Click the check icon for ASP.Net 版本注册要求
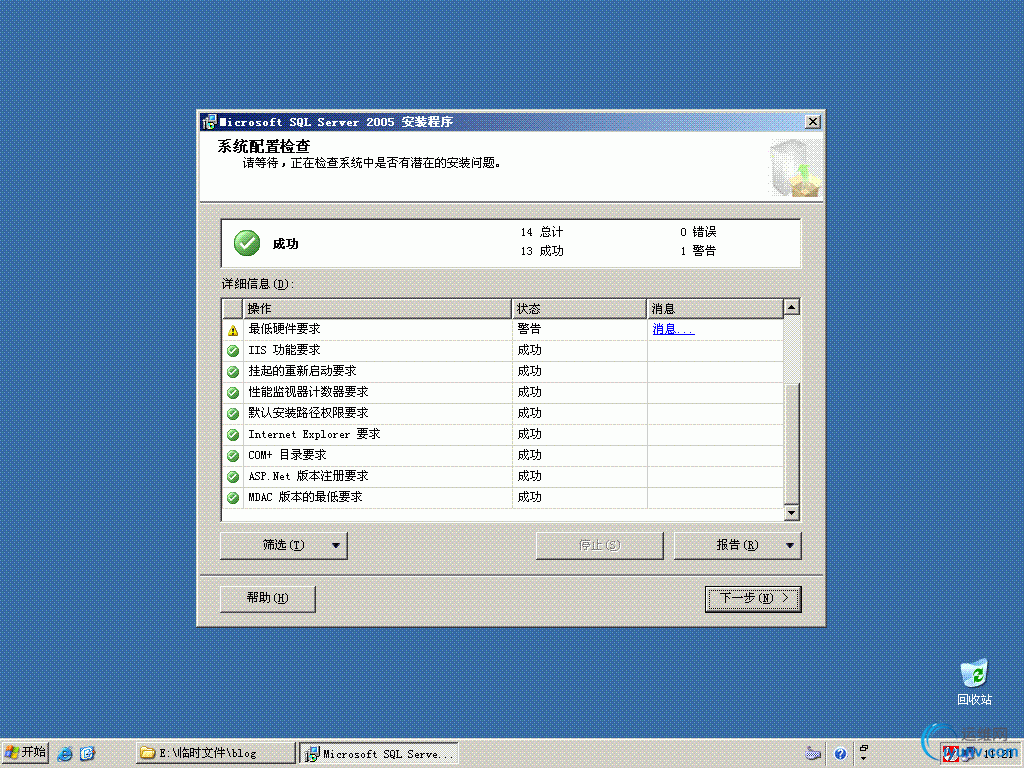This screenshot has height=768, width=1024. [x=232, y=476]
